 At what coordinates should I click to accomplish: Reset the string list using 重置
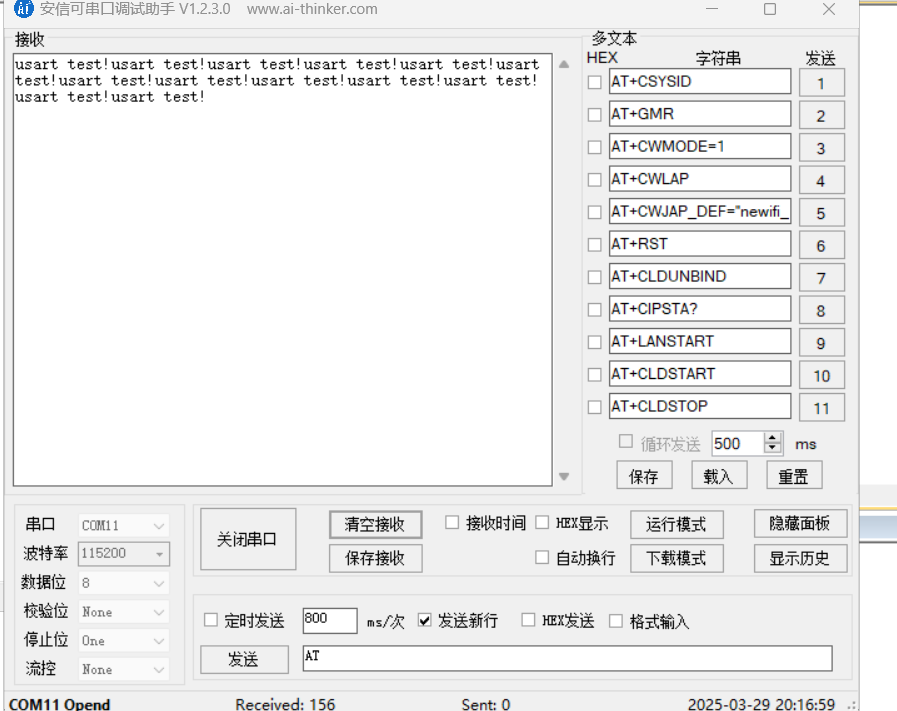pyautogui.click(x=793, y=475)
